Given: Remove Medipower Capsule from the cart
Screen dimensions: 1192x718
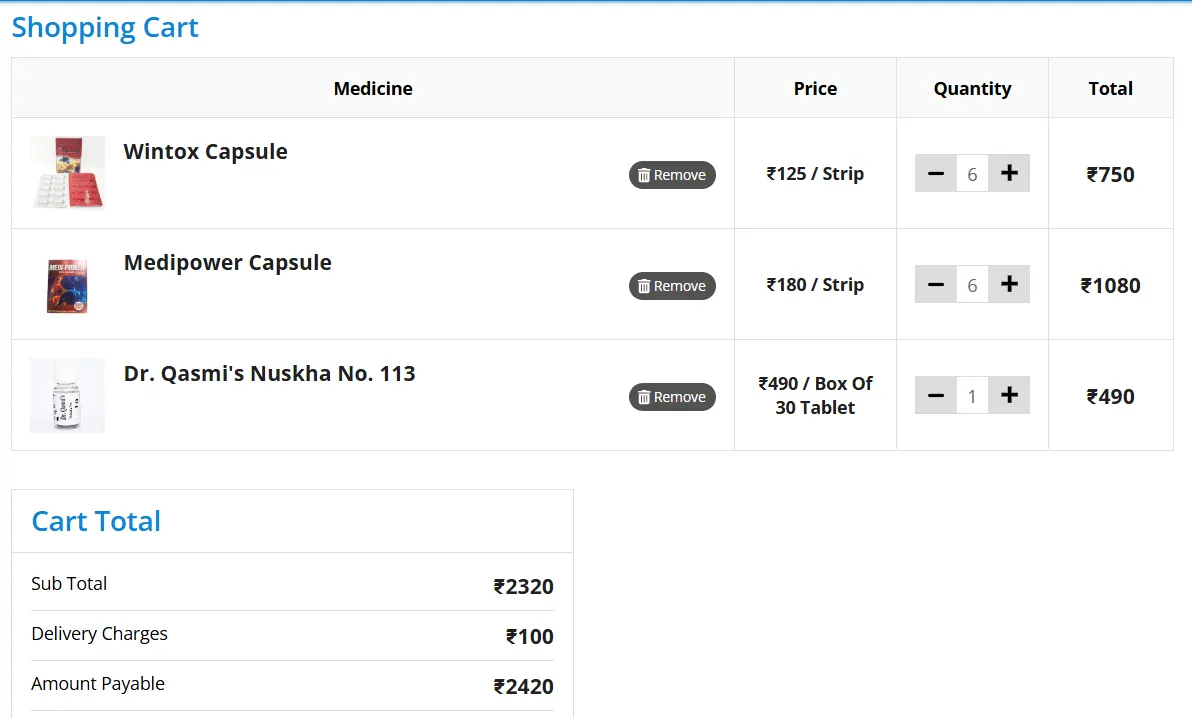Looking at the screenshot, I should click(x=672, y=286).
